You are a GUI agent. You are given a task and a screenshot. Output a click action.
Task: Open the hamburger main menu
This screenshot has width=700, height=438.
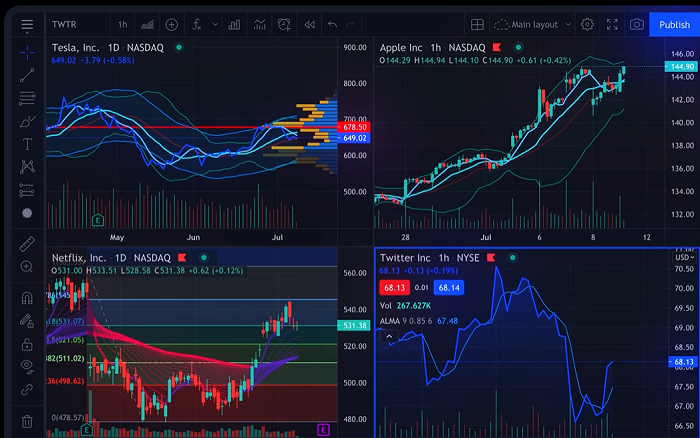click(x=27, y=25)
